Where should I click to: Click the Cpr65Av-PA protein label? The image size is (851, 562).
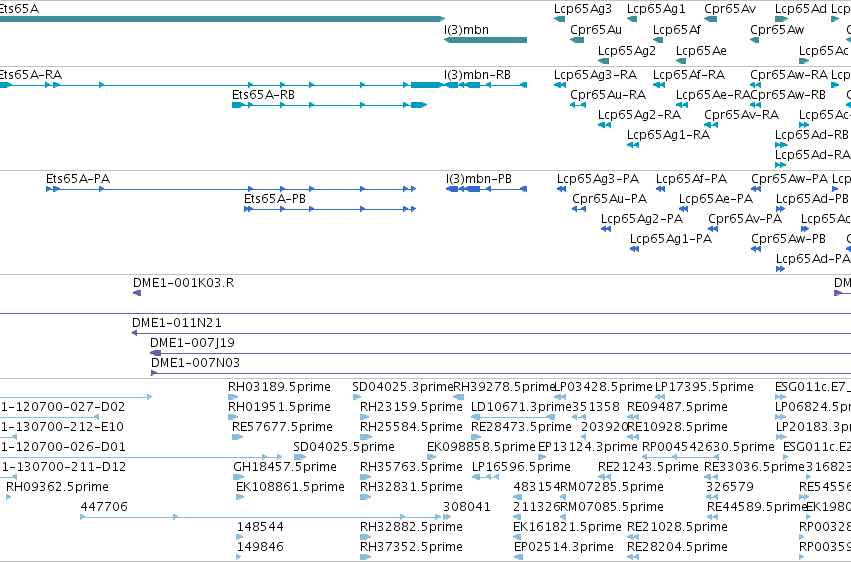tap(745, 219)
